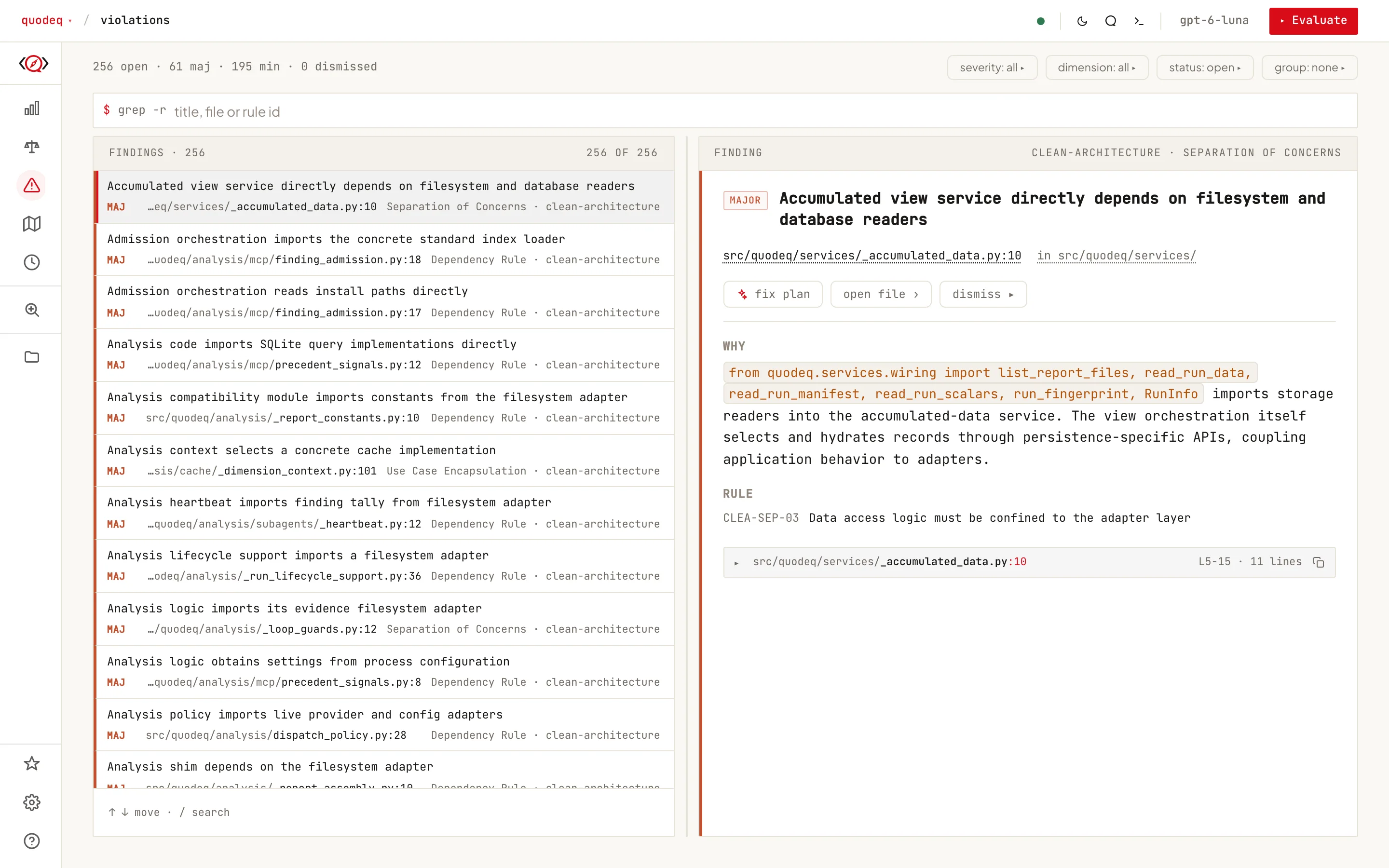
Task: Expand the _accumulated_data.py code snippet
Action: click(1029, 562)
